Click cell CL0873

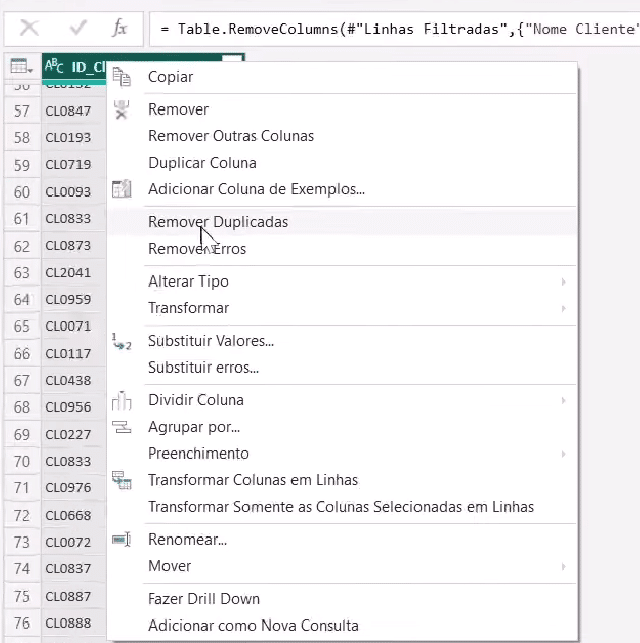68,246
